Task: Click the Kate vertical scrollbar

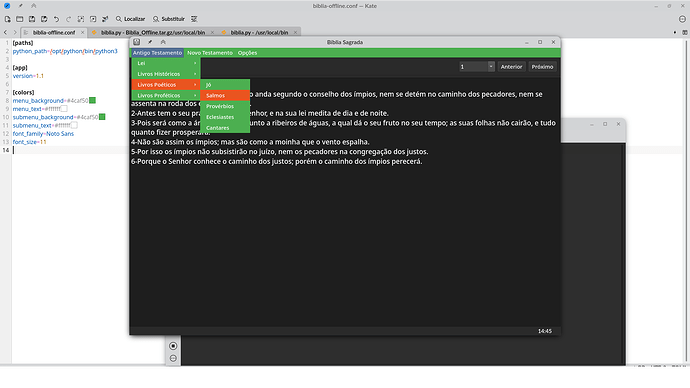Action: (686, 201)
